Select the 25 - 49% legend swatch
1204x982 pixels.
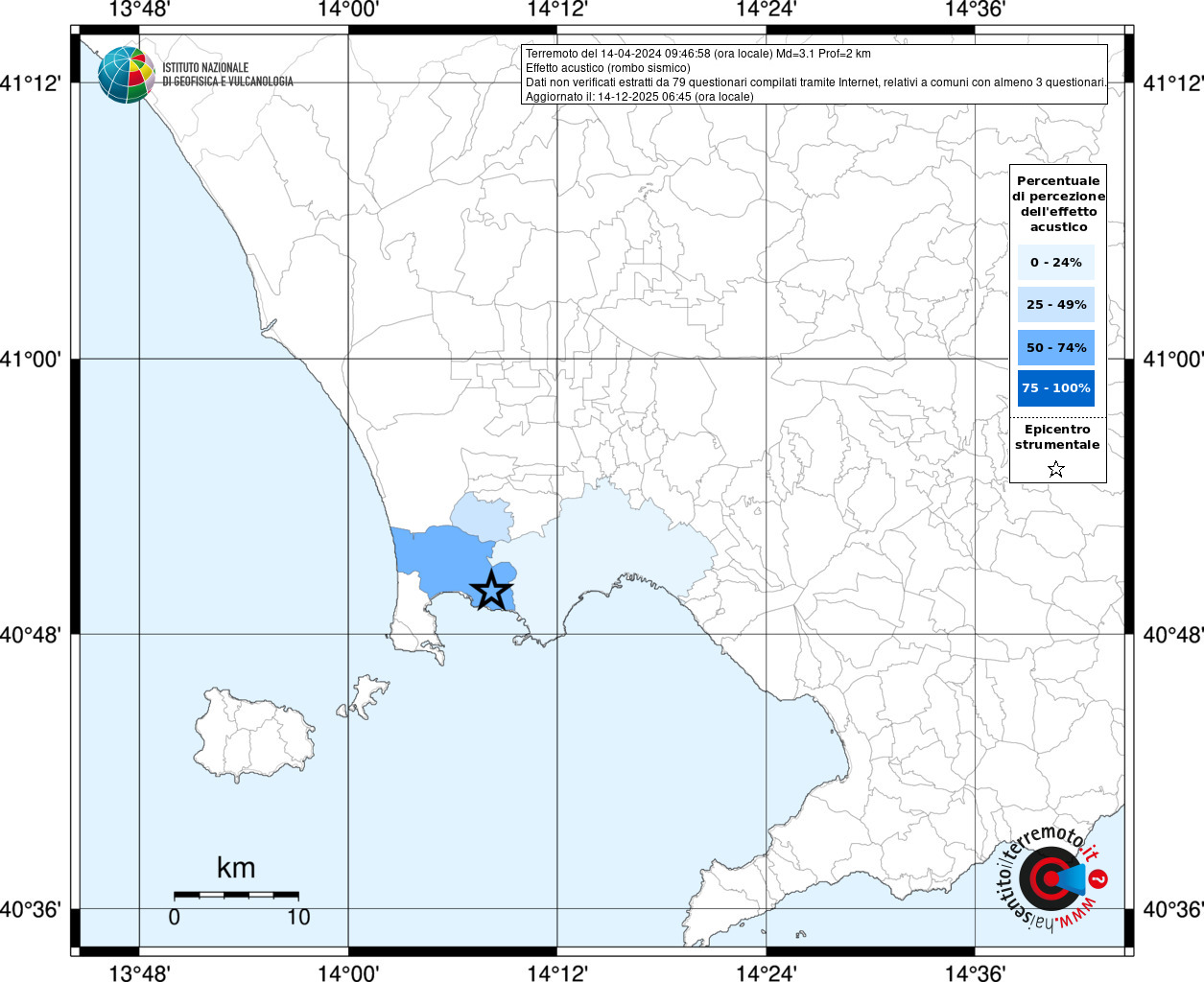1056,304
